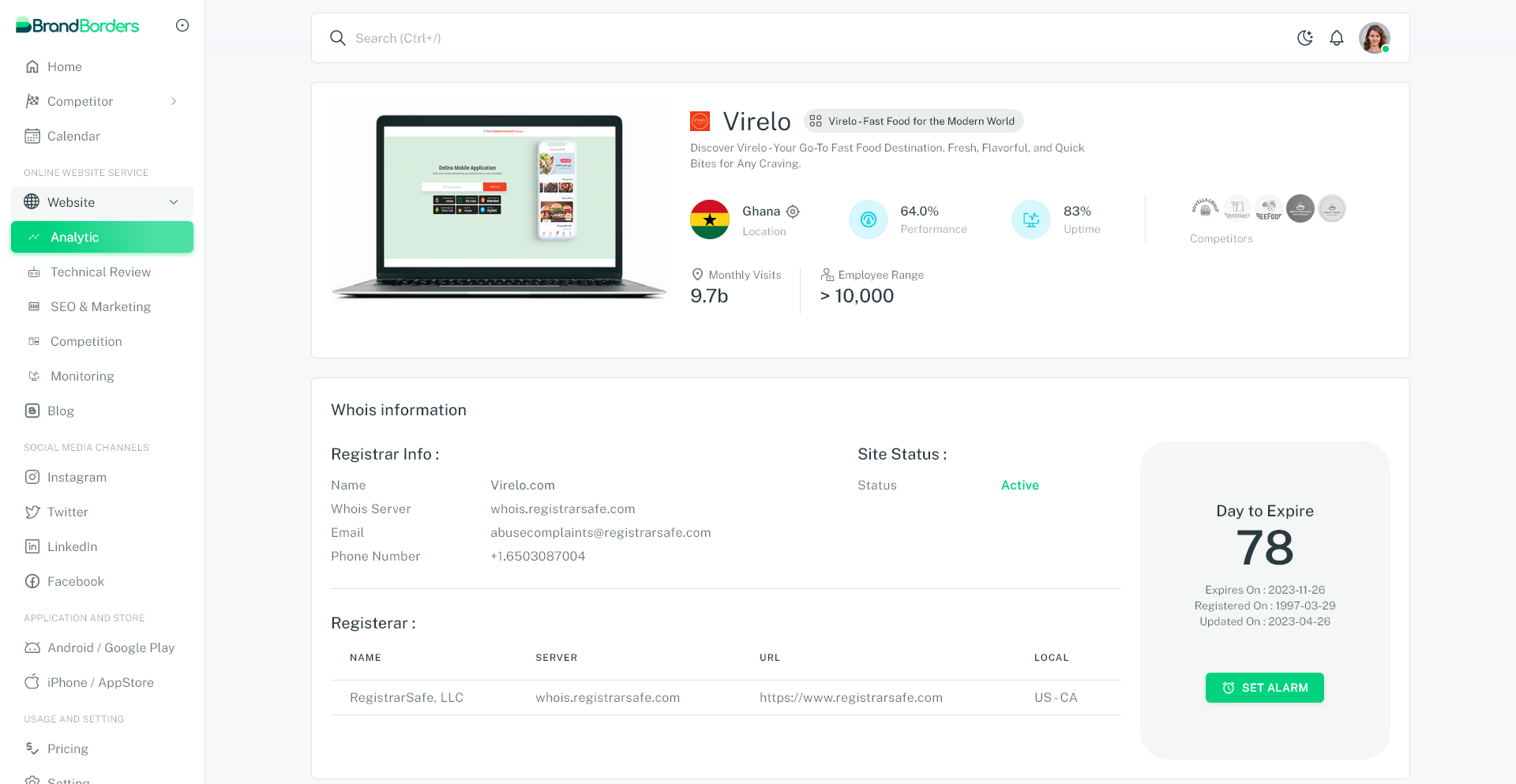Open Instagram channel icon
Viewport: 1516px width, 784px height.
[32, 477]
